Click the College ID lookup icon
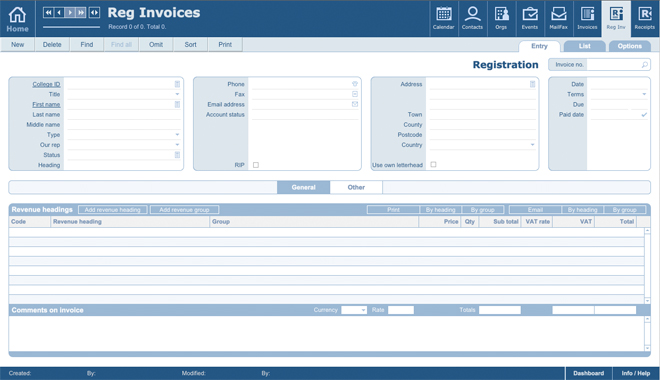 [x=177, y=84]
